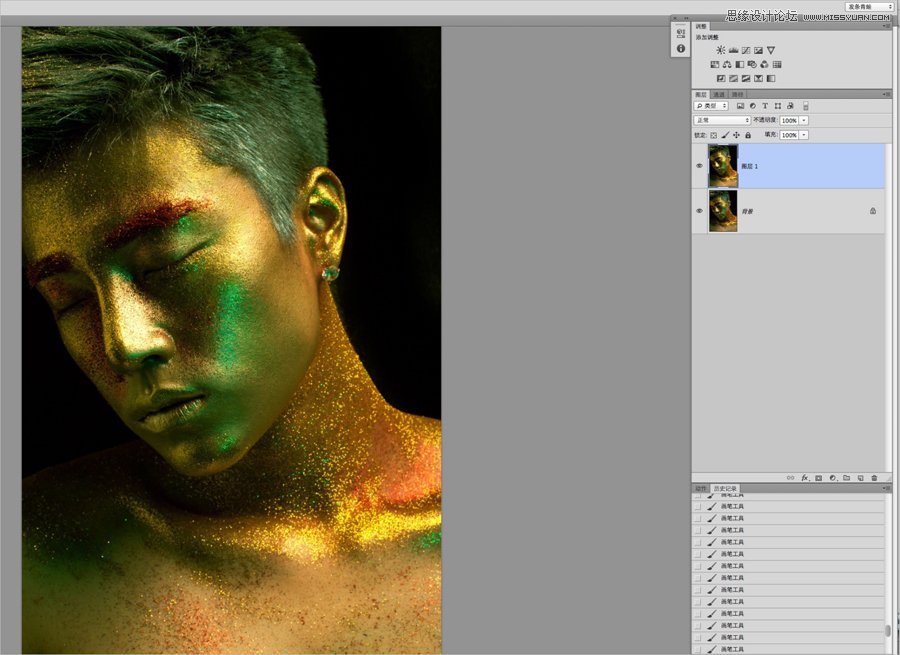Add a layer mask to the layer
The image size is (900, 655).
(x=818, y=478)
